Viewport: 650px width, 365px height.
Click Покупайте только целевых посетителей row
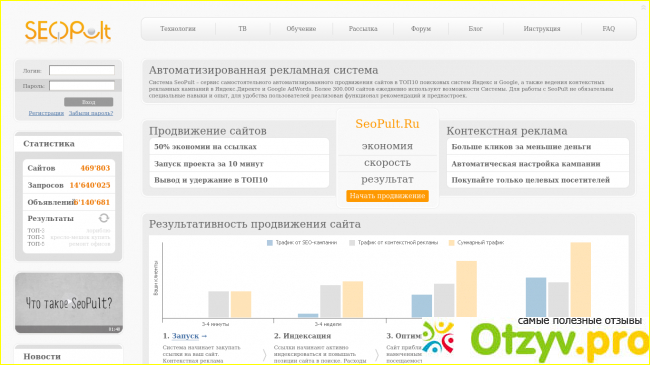(538, 180)
